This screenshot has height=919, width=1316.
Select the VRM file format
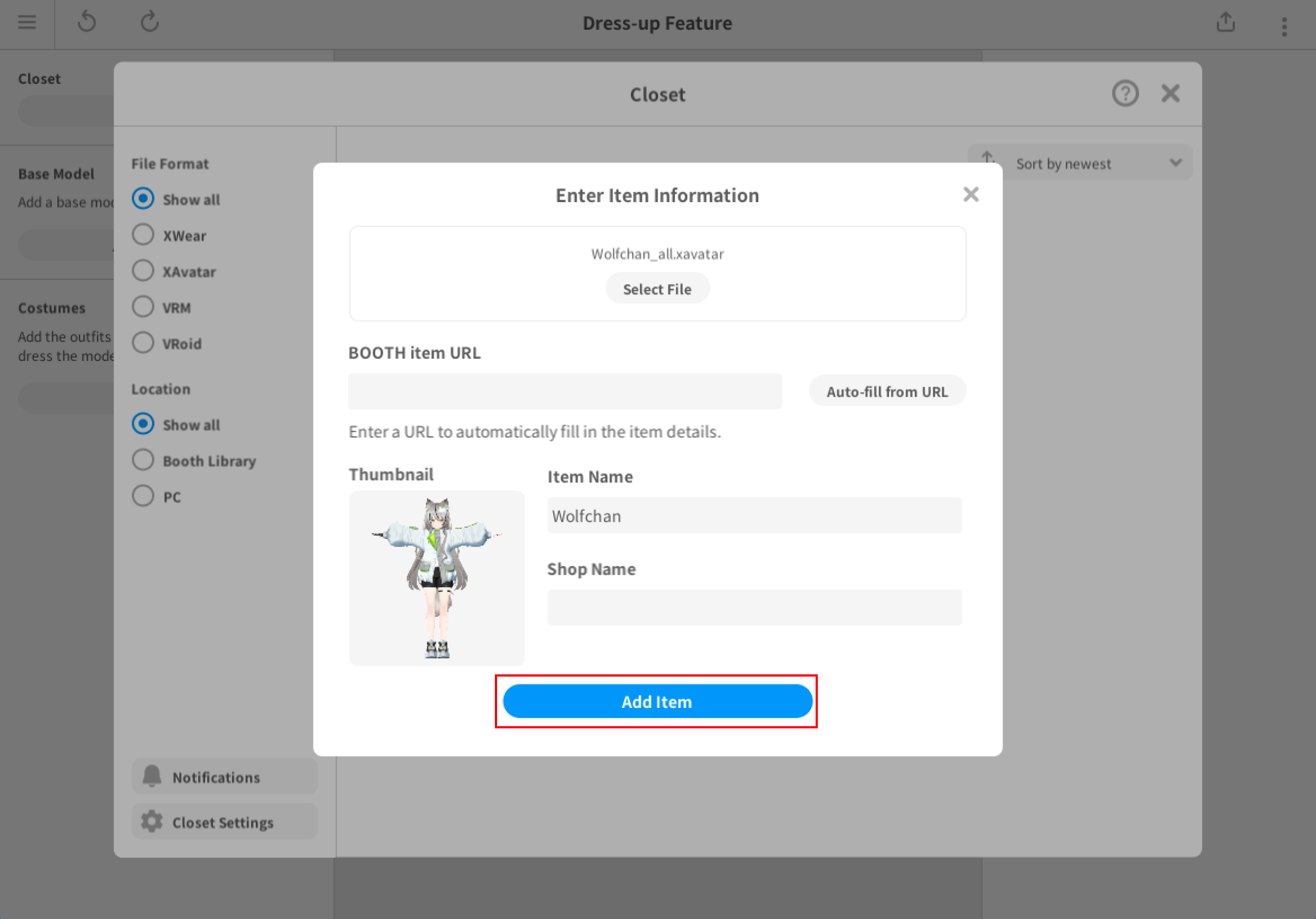pyautogui.click(x=143, y=307)
